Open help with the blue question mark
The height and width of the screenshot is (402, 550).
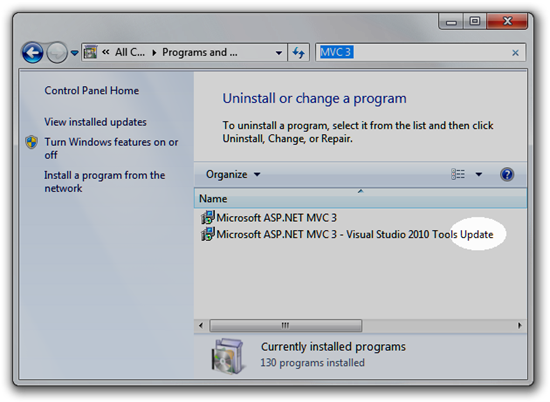[507, 174]
